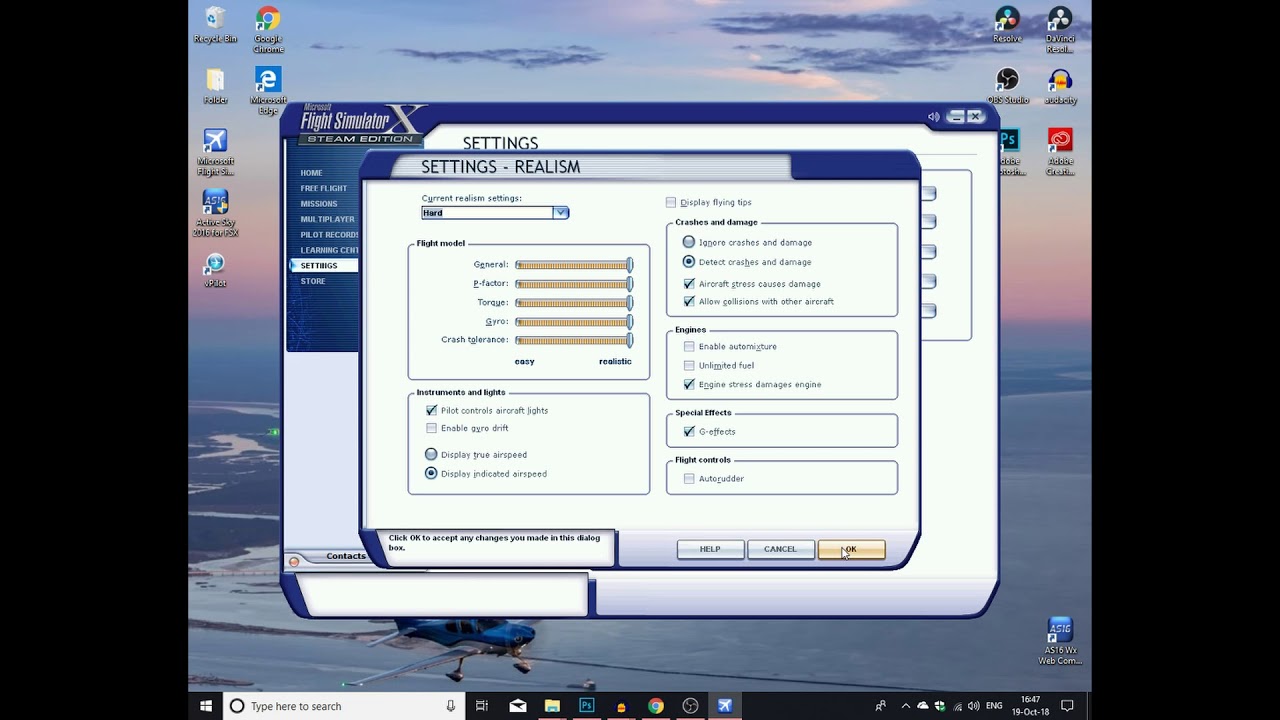
Task: Select the vPilot desktop shortcut
Action: click(215, 269)
